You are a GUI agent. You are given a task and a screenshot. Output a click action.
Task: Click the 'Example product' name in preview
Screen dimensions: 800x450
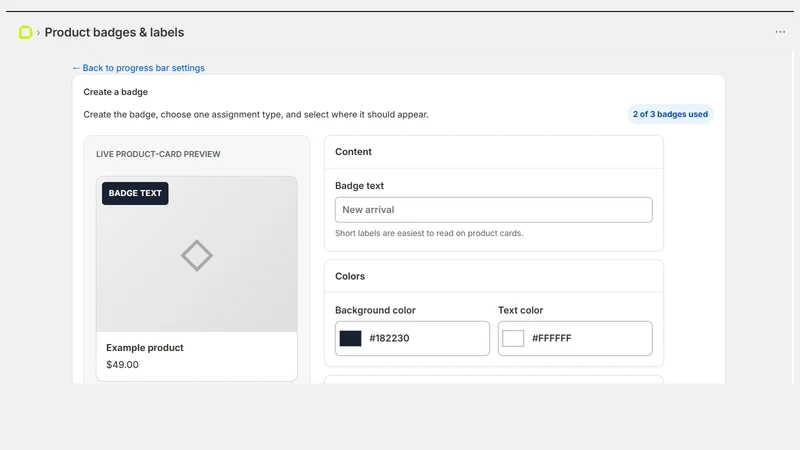tap(145, 347)
